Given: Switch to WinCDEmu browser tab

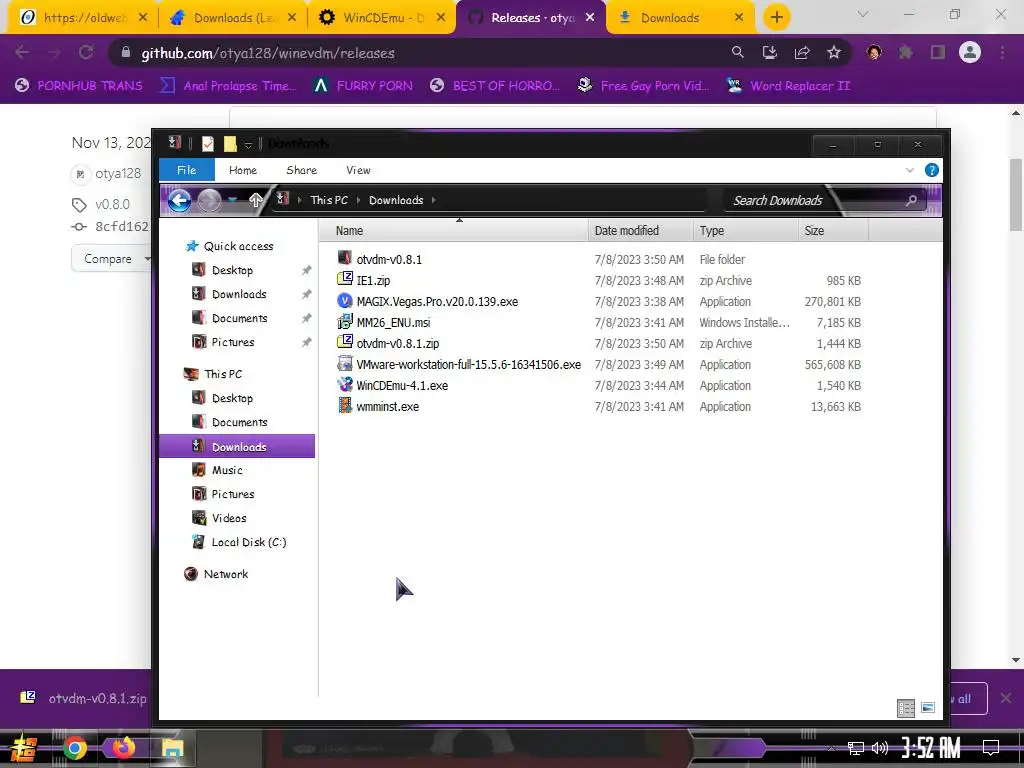Looking at the screenshot, I should 382,18.
